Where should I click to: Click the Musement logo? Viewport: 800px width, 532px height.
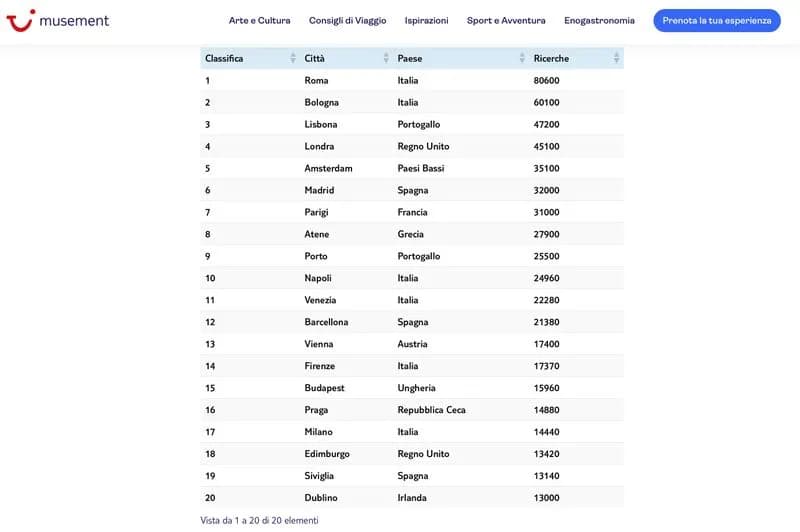58,20
